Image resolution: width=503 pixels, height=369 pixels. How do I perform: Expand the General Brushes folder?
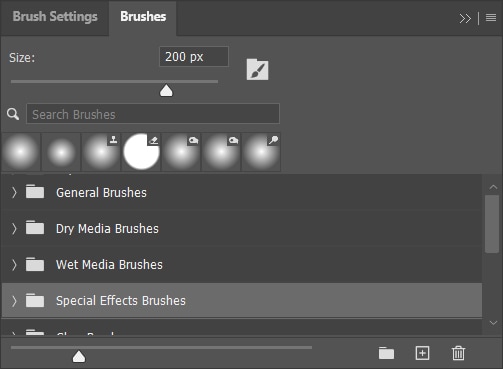[x=14, y=192]
